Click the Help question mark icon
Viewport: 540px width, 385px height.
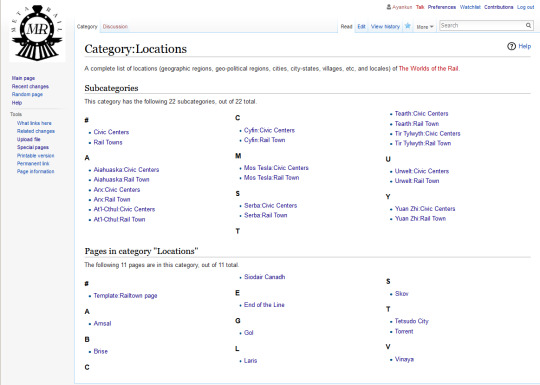coord(511,46)
